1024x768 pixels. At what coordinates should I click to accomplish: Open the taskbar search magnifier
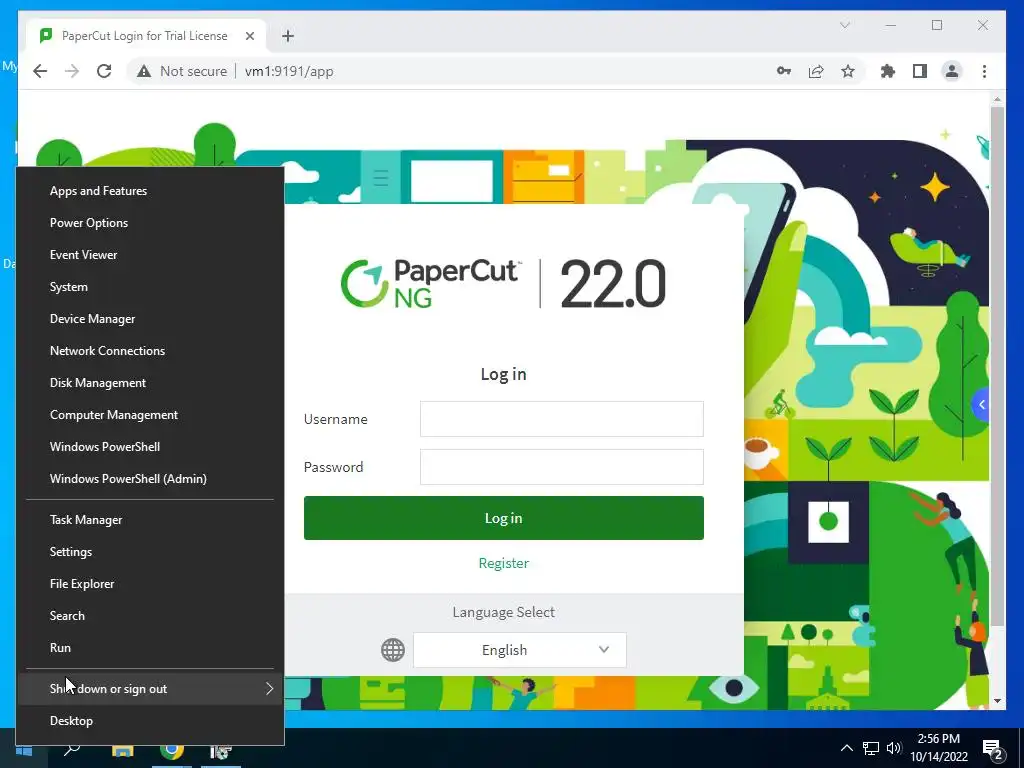[72, 749]
